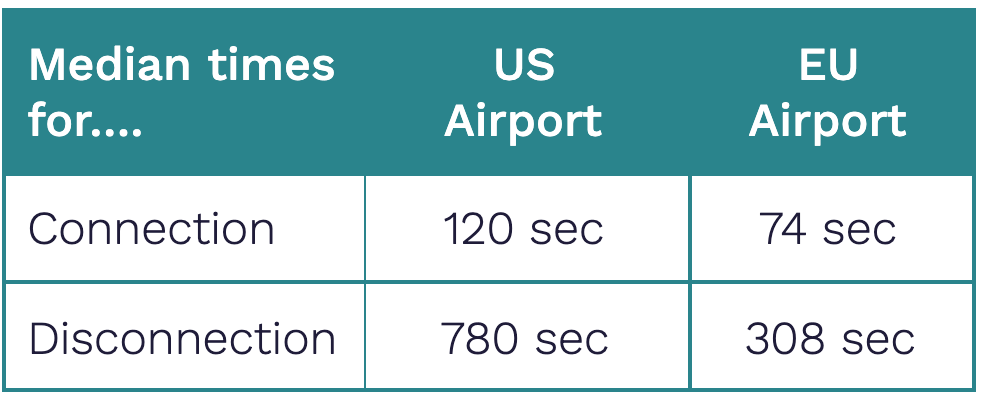982x395 pixels.
Task: Click the number 780 in Disconnection row
Action: click(479, 338)
